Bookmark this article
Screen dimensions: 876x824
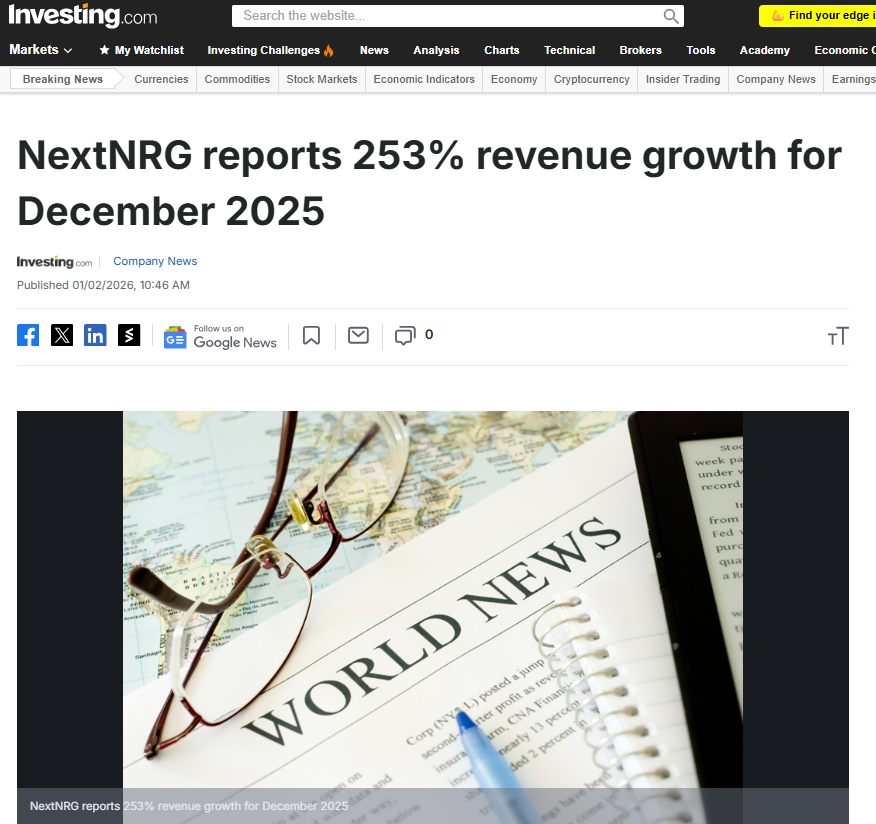coord(312,336)
